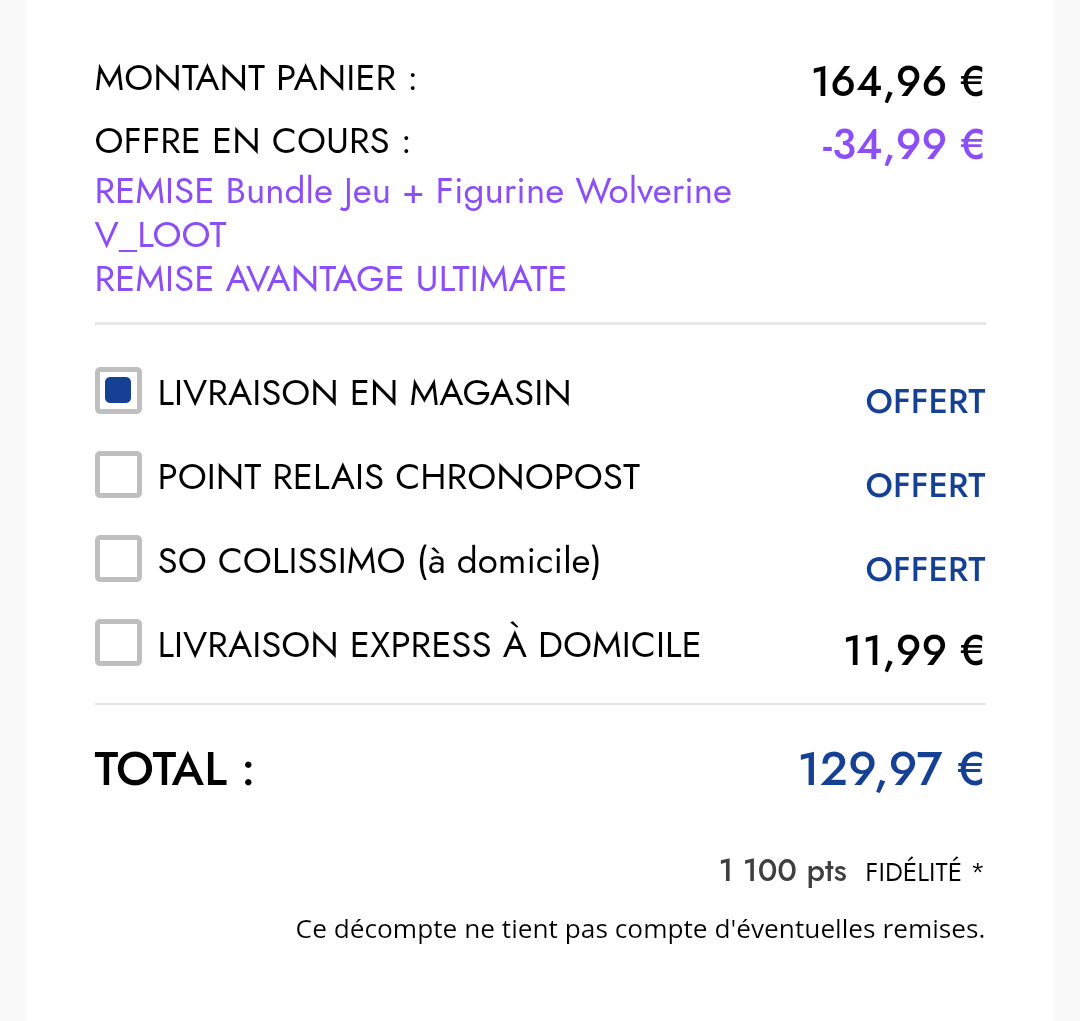Viewport: 1080px width, 1021px height.
Task: Click the Point Relais Chronopost label
Action: coord(399,477)
